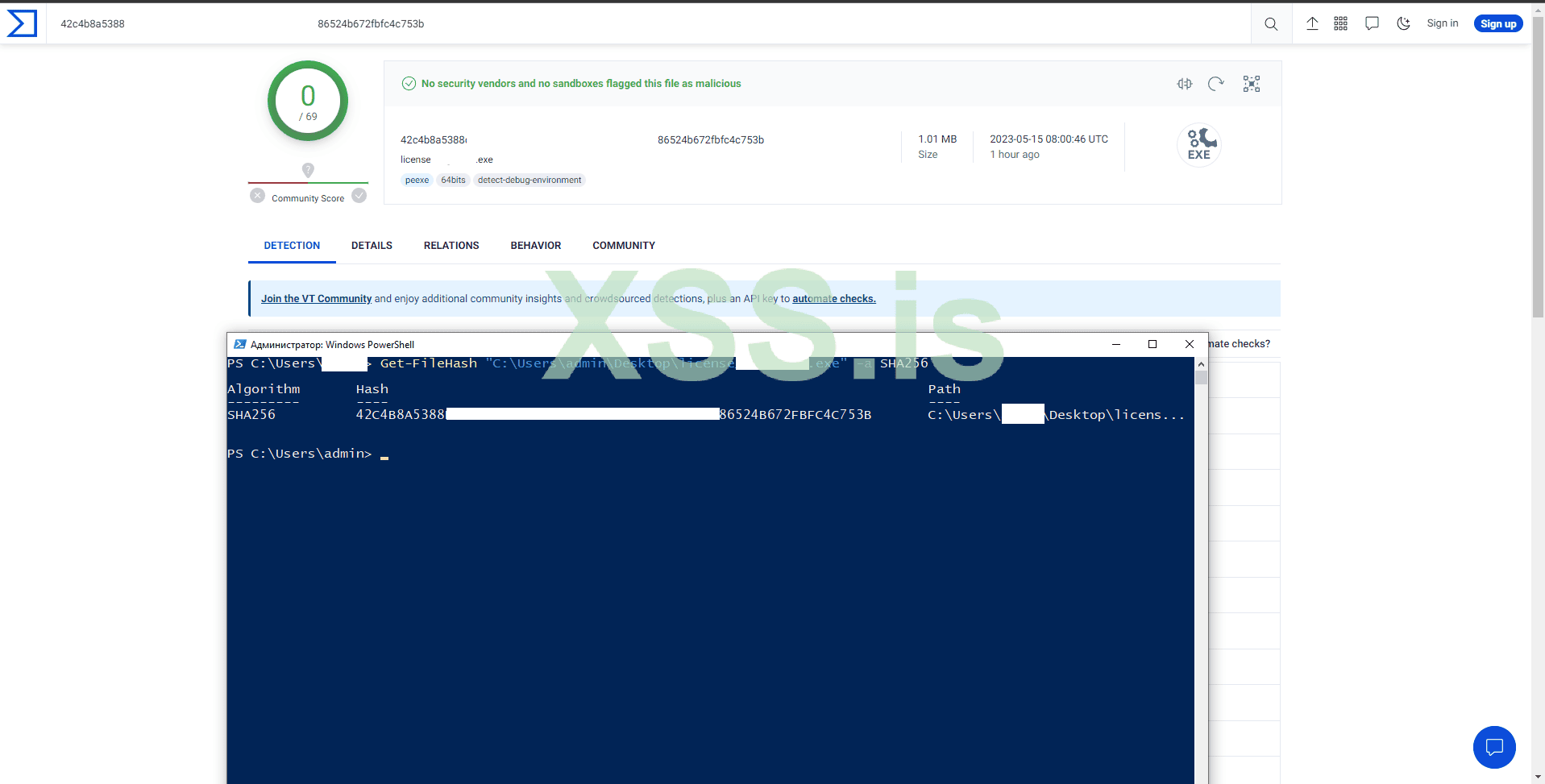Toggle dark mode with the moon icon

(x=1403, y=23)
